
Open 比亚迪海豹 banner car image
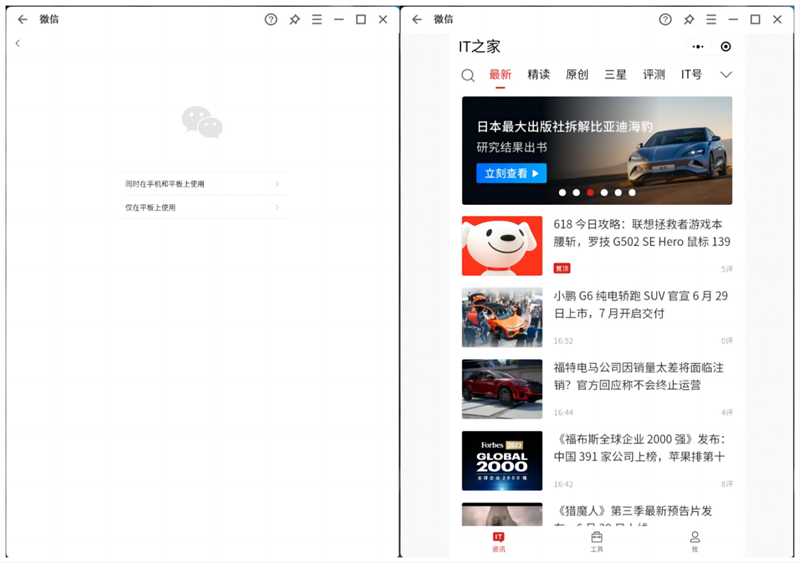pos(676,156)
